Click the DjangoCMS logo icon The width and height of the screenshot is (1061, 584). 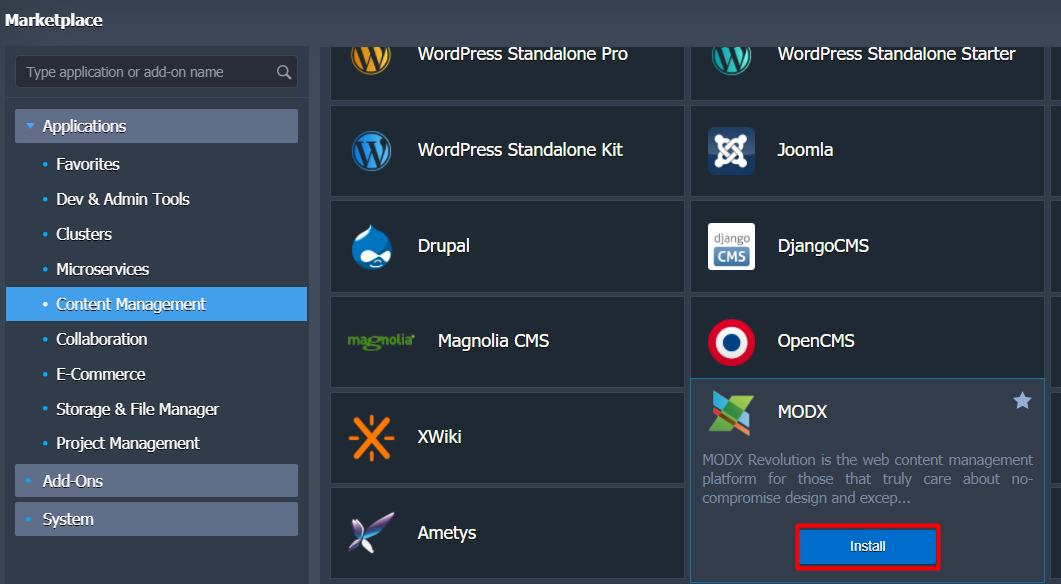[x=731, y=246]
